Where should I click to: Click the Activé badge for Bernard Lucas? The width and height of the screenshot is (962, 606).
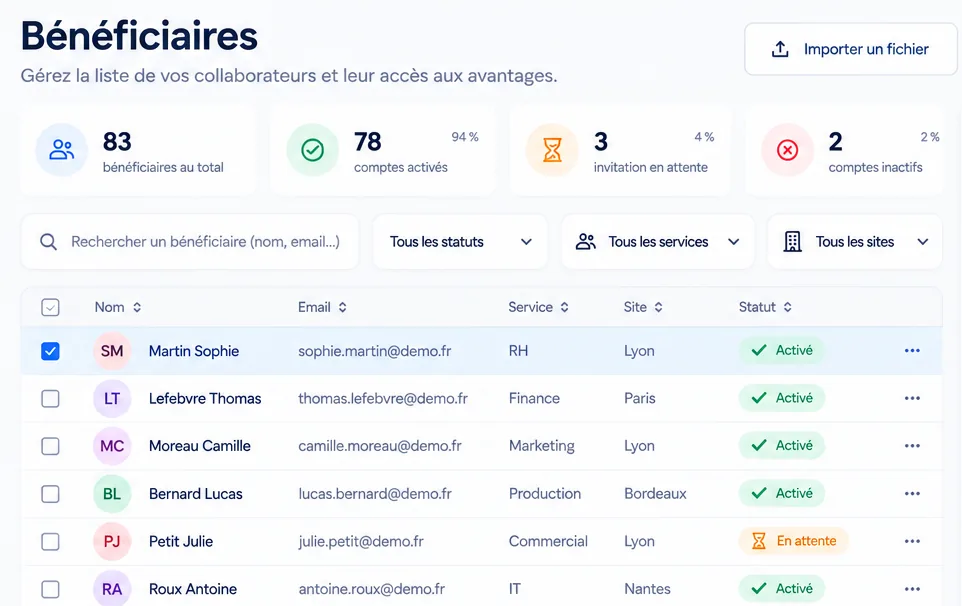click(782, 493)
